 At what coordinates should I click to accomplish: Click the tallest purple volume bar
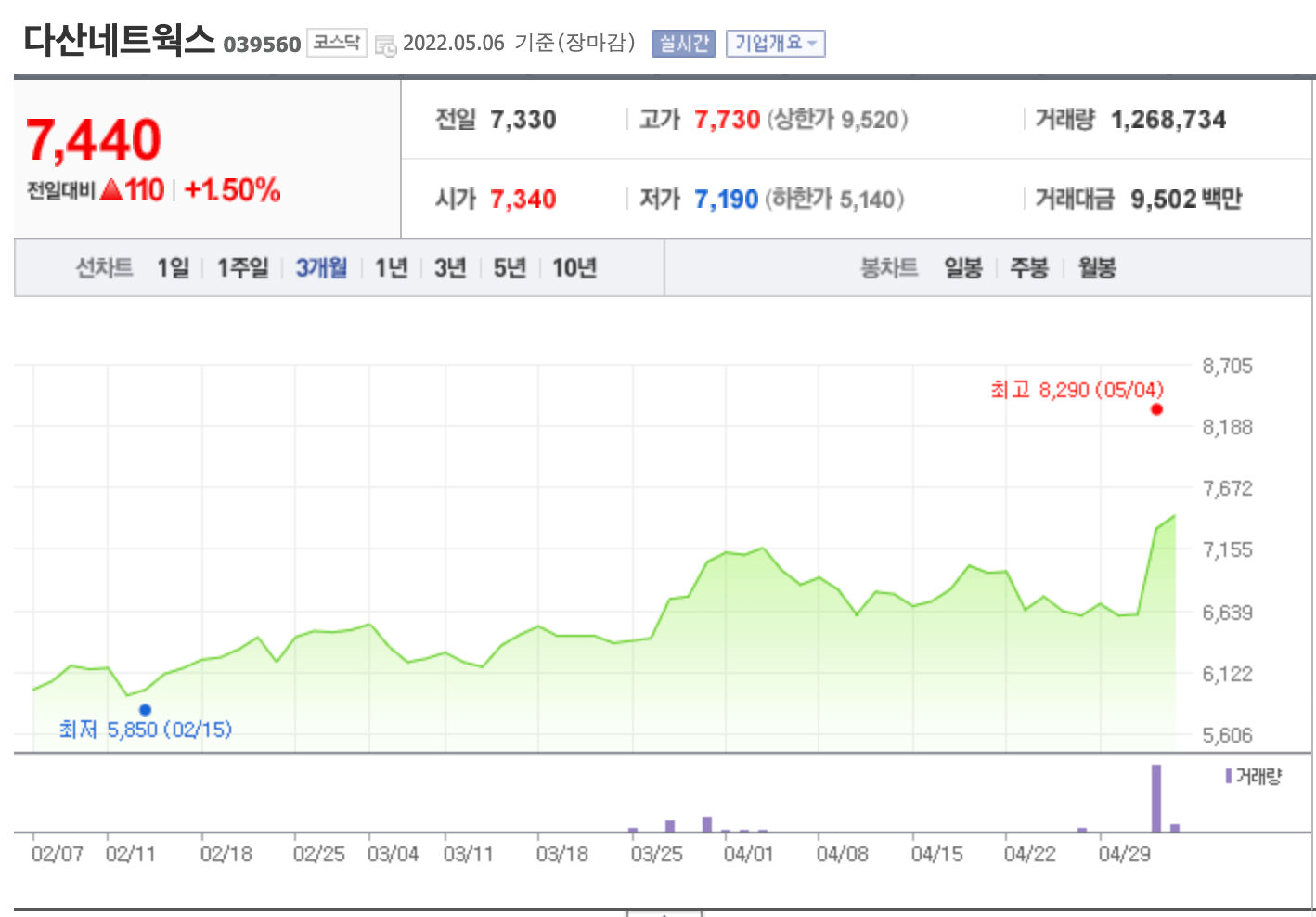pyautogui.click(x=1156, y=798)
